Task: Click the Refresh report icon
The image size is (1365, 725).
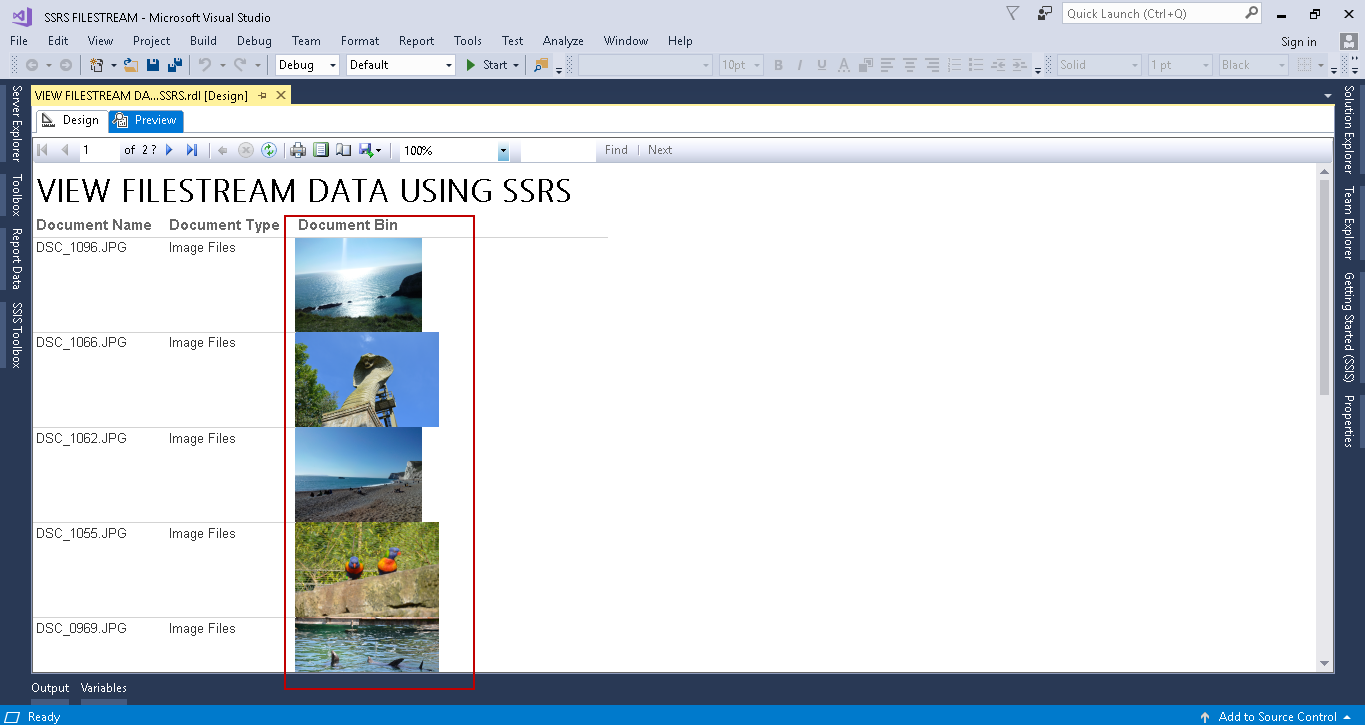Action: click(268, 150)
